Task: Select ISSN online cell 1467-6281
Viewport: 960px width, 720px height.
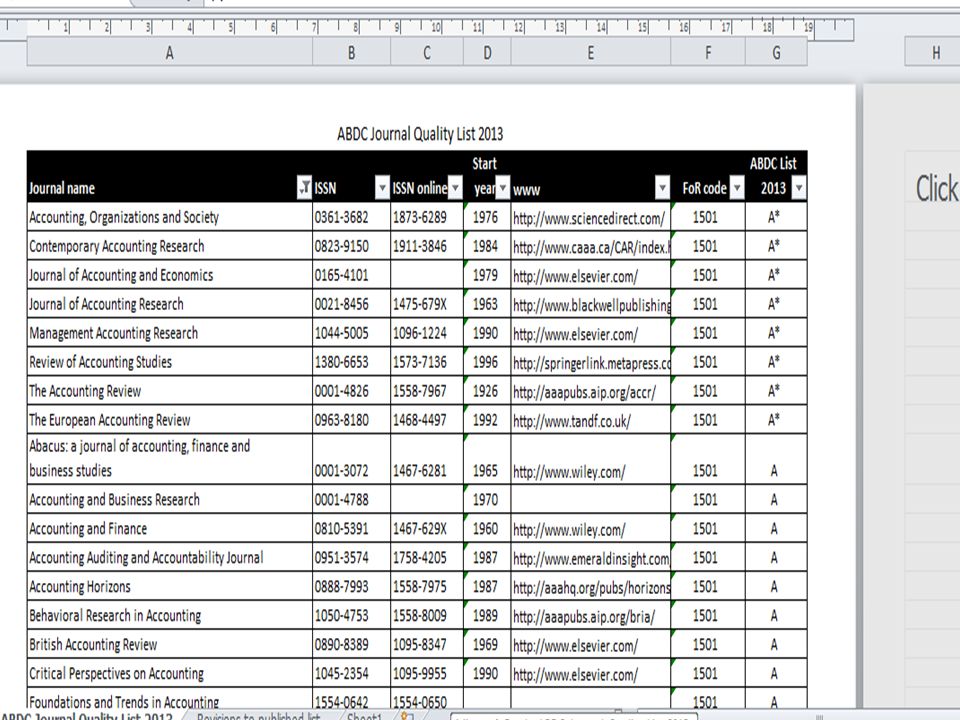Action: pyautogui.click(x=427, y=459)
